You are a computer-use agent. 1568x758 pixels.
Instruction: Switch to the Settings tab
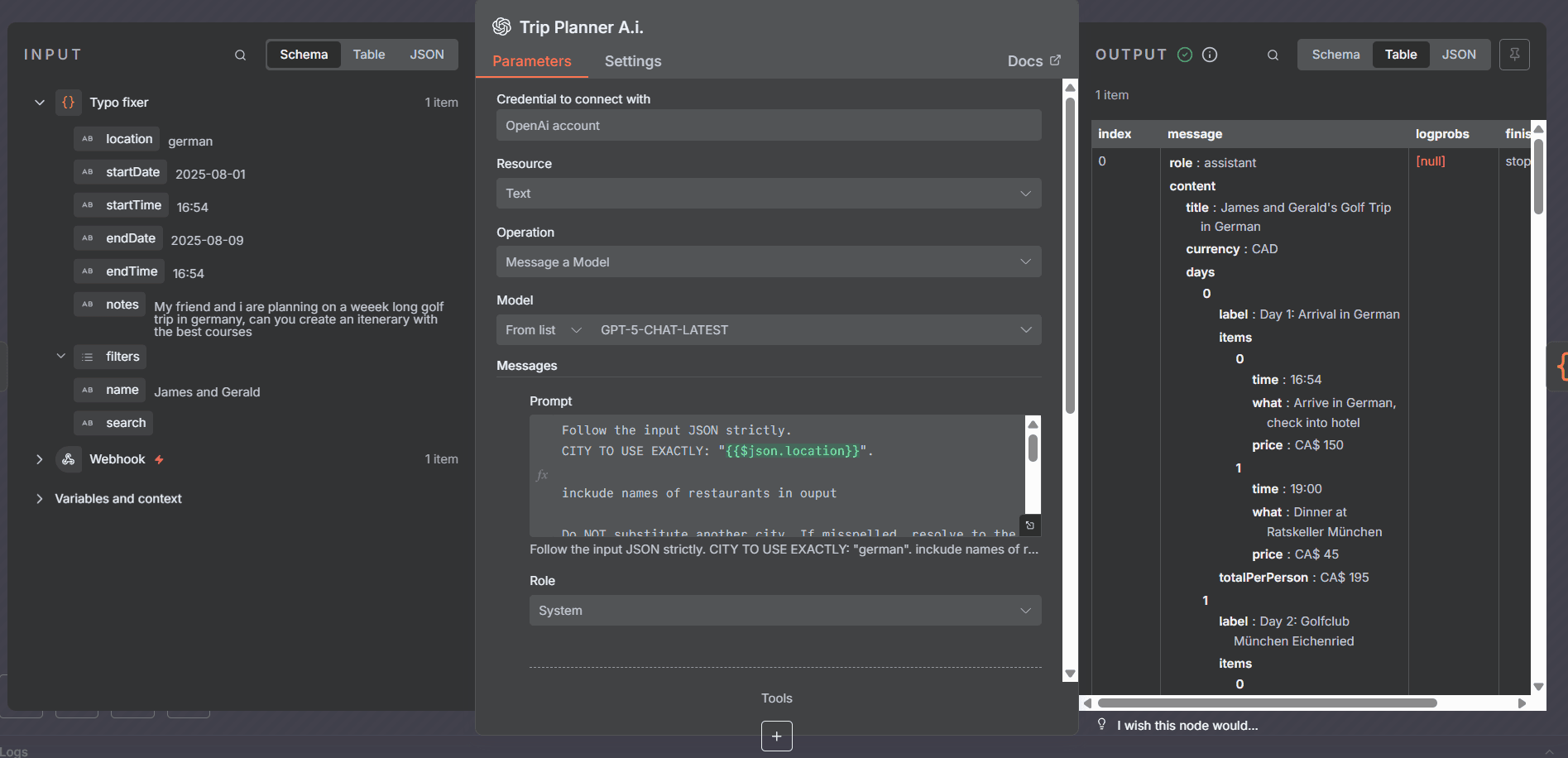pyautogui.click(x=632, y=61)
